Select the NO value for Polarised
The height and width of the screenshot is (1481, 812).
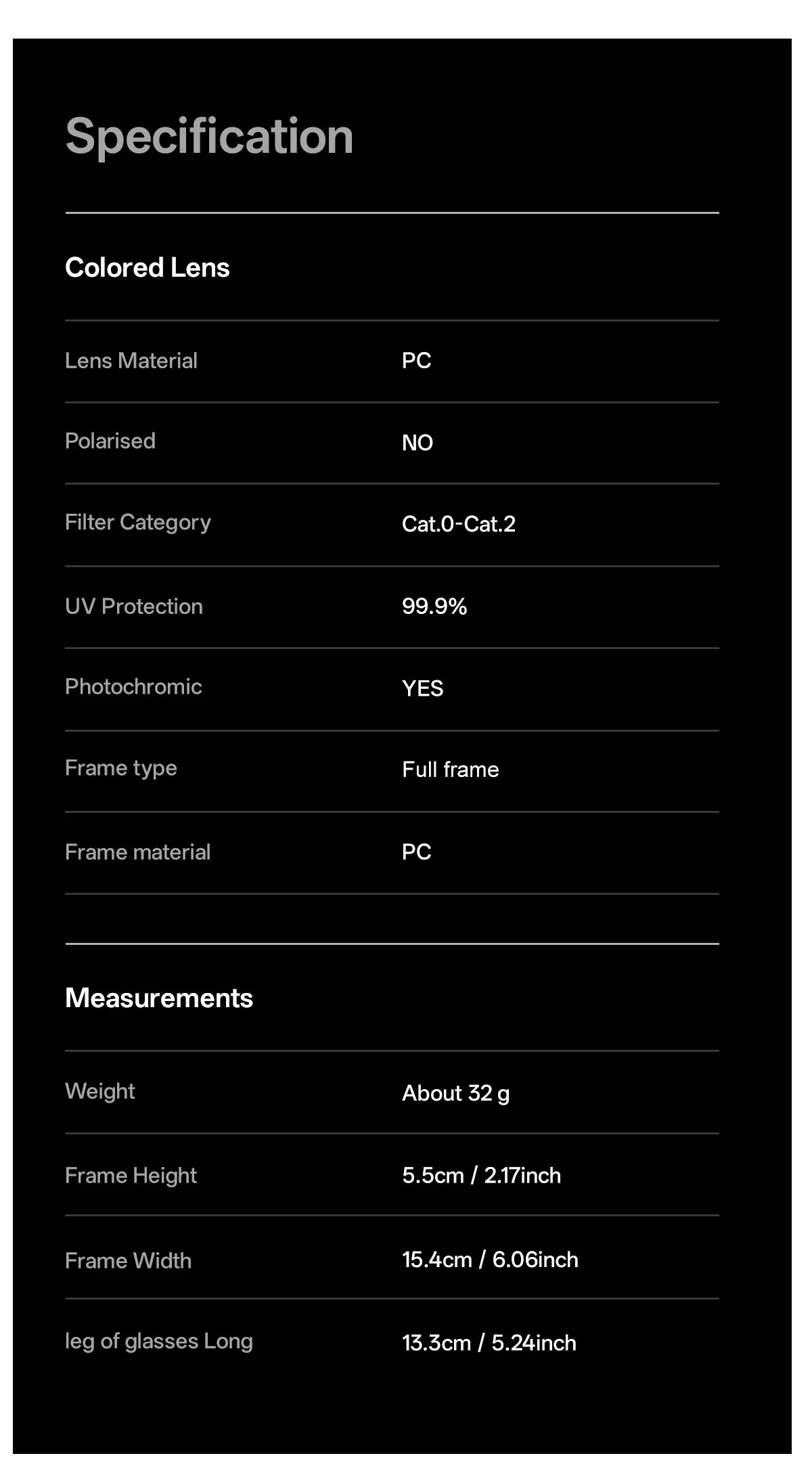coord(417,443)
